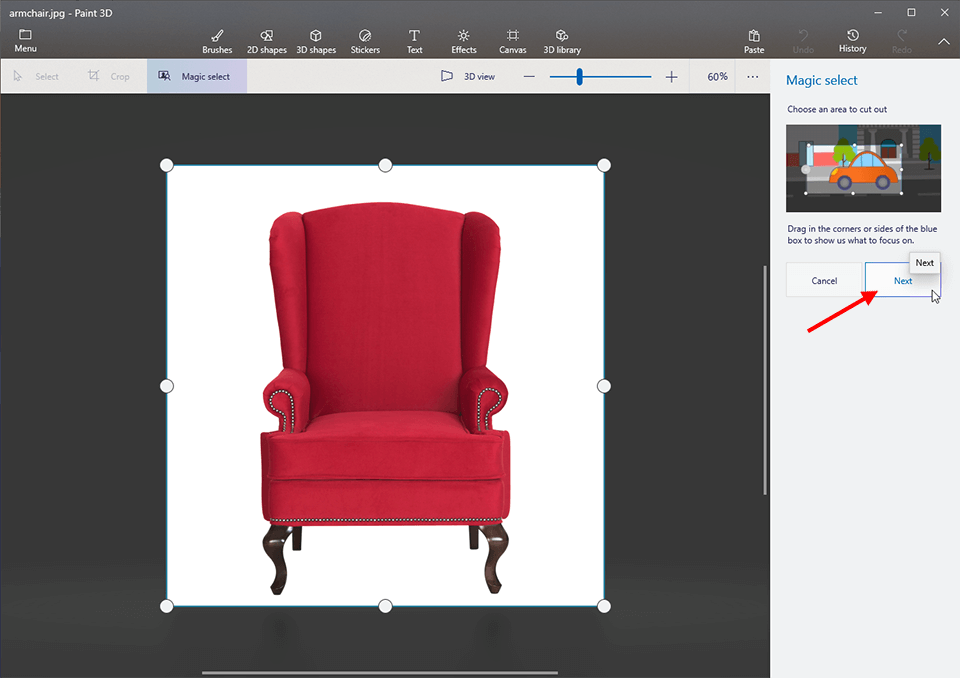Paste from clipboard
Screen dimensions: 960x678
click(x=753, y=40)
